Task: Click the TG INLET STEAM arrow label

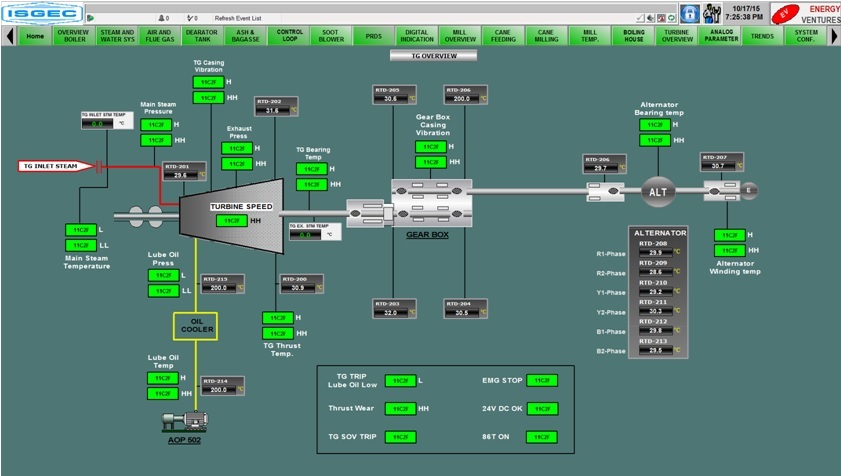Action: [x=56, y=166]
